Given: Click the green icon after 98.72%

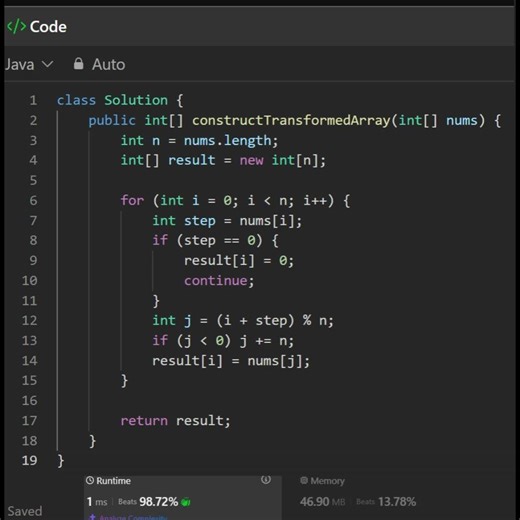Looking at the screenshot, I should coord(186,502).
